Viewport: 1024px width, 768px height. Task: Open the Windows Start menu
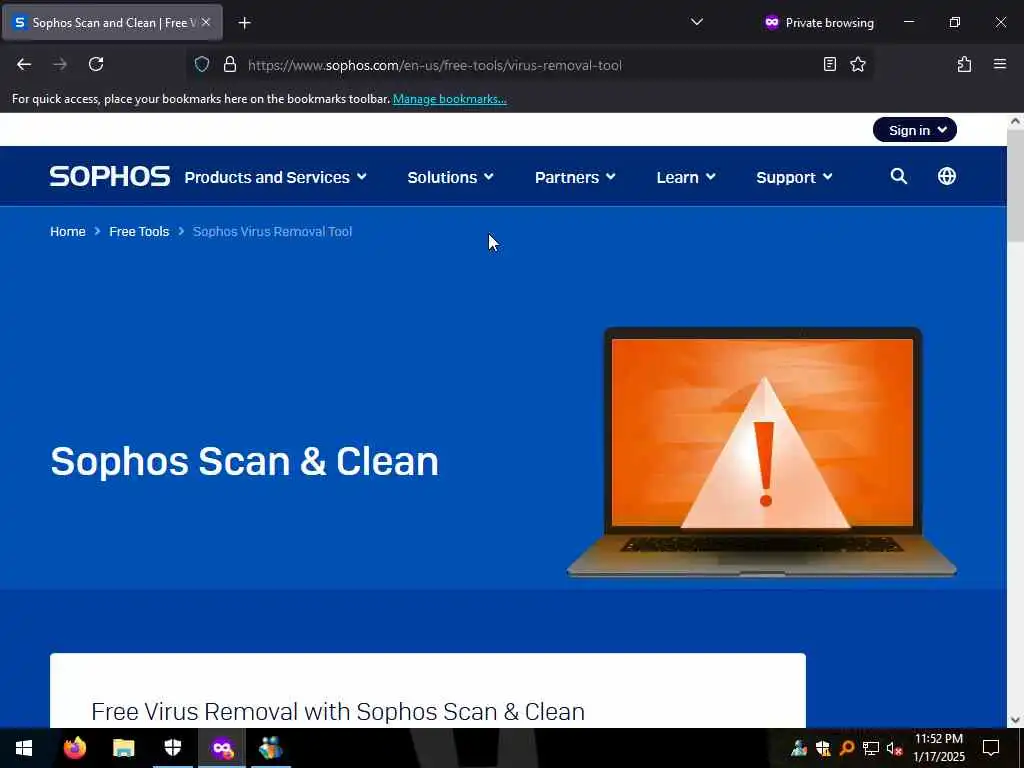(24, 748)
